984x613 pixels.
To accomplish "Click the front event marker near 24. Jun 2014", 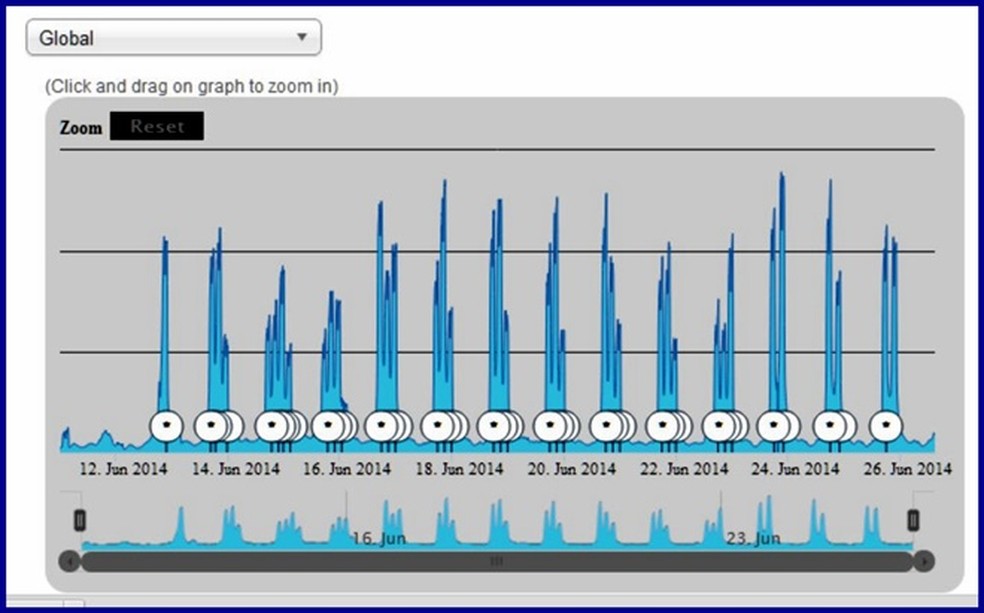I will pos(773,427).
